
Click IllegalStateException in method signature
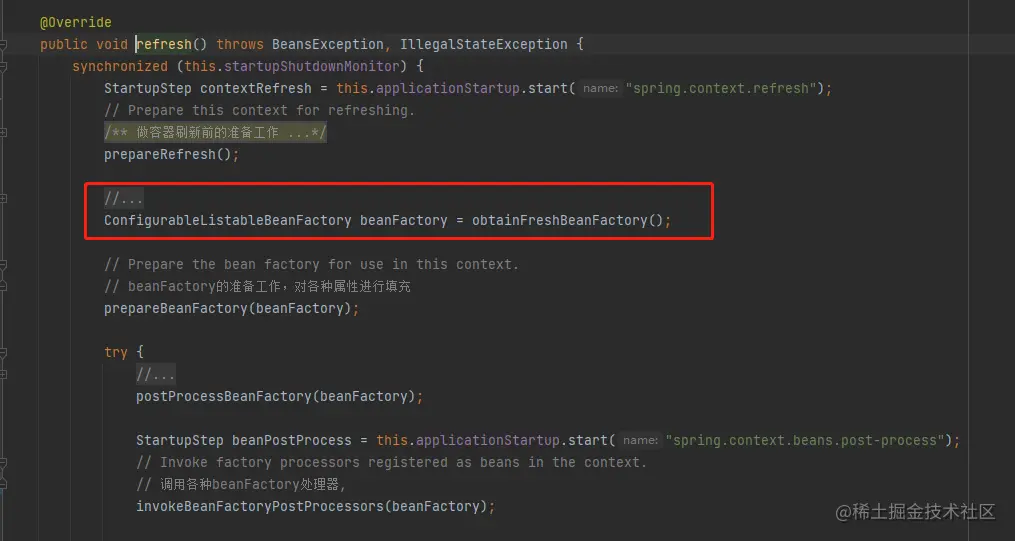click(484, 45)
